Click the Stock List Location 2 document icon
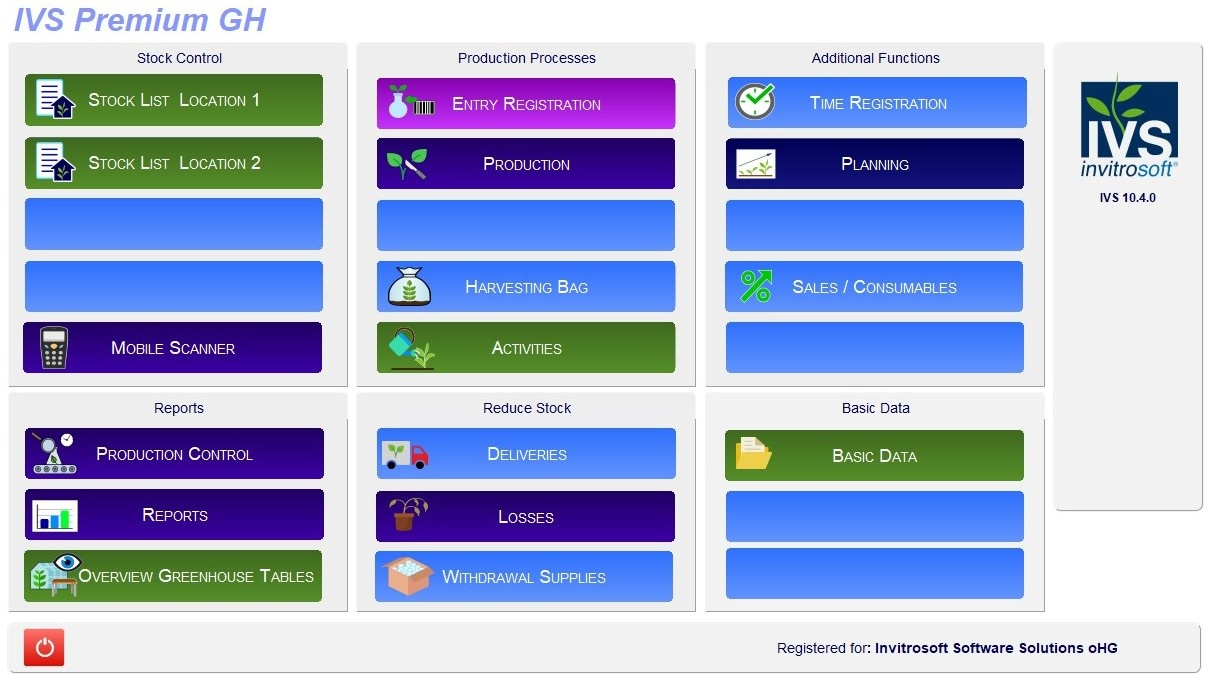This screenshot has height=674, width=1216. [x=55, y=163]
